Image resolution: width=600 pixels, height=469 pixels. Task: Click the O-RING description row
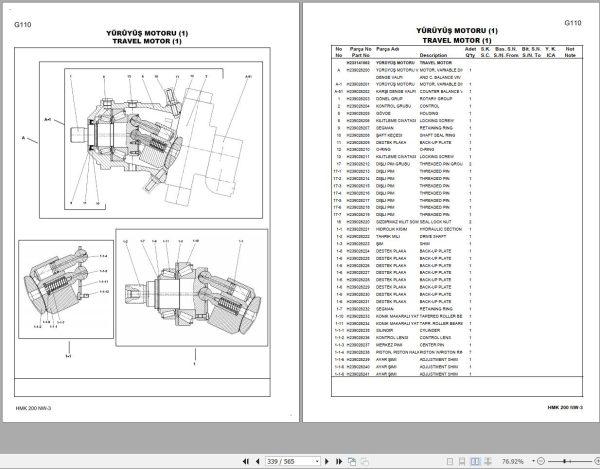coord(427,150)
